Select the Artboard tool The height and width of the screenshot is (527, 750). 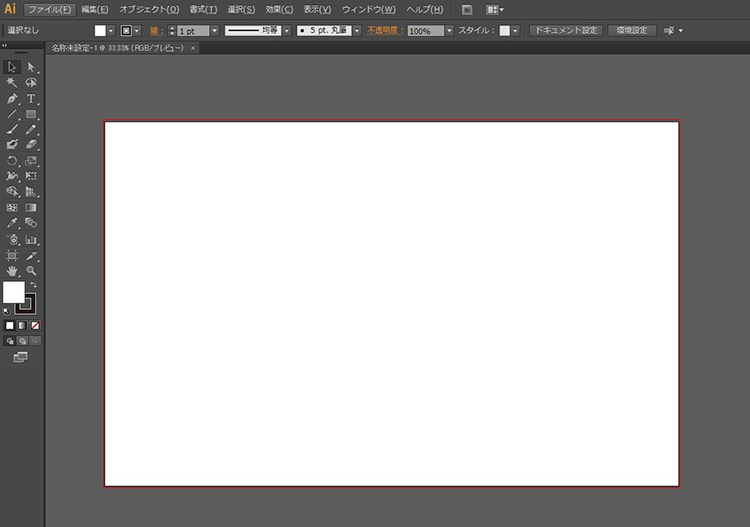(x=12, y=256)
